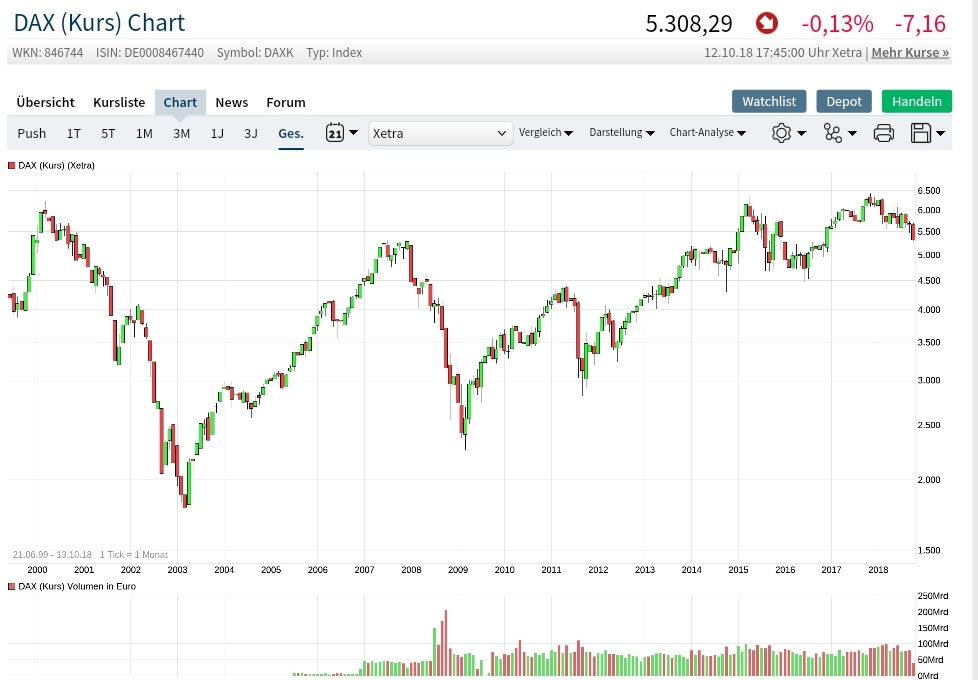
Task: Switch chart to 1J time range
Action: click(217, 133)
